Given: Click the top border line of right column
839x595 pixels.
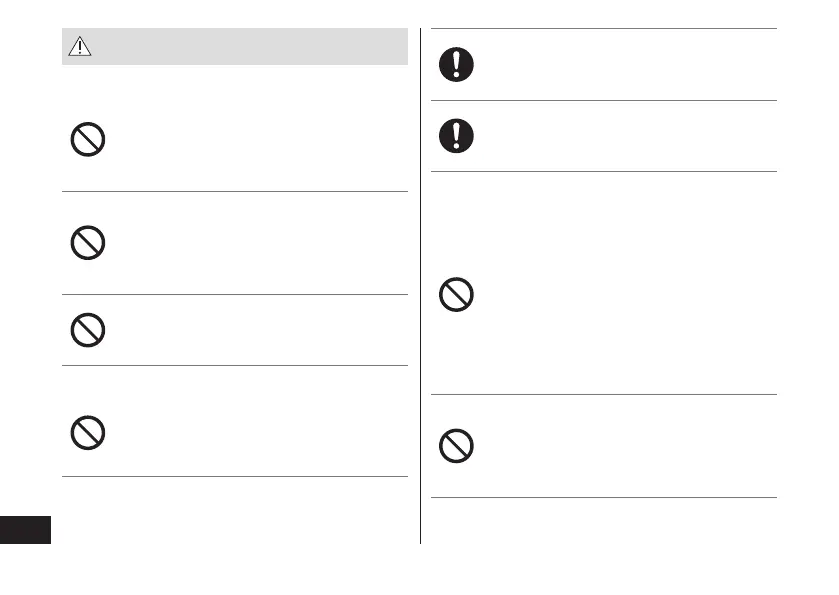Looking at the screenshot, I should (604, 28).
